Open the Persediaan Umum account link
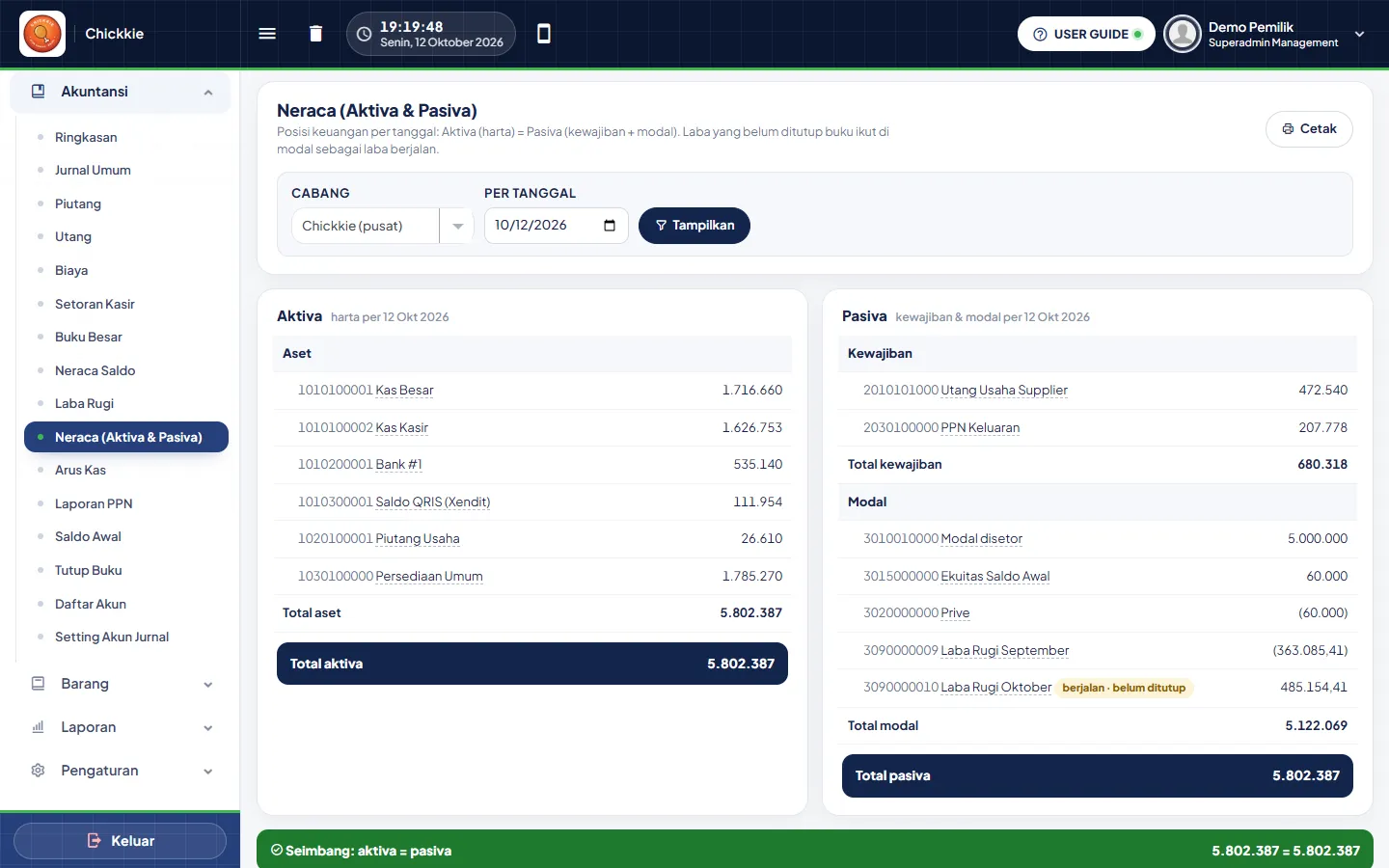1389x868 pixels. [x=429, y=577]
